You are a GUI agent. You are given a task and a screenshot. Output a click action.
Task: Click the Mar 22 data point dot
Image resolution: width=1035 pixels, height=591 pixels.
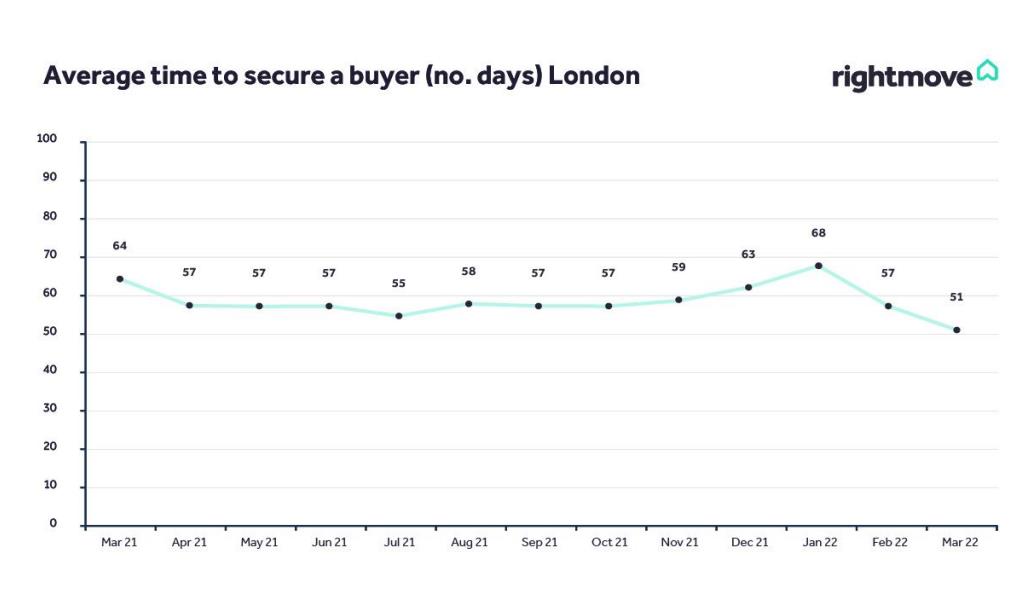tap(956, 330)
